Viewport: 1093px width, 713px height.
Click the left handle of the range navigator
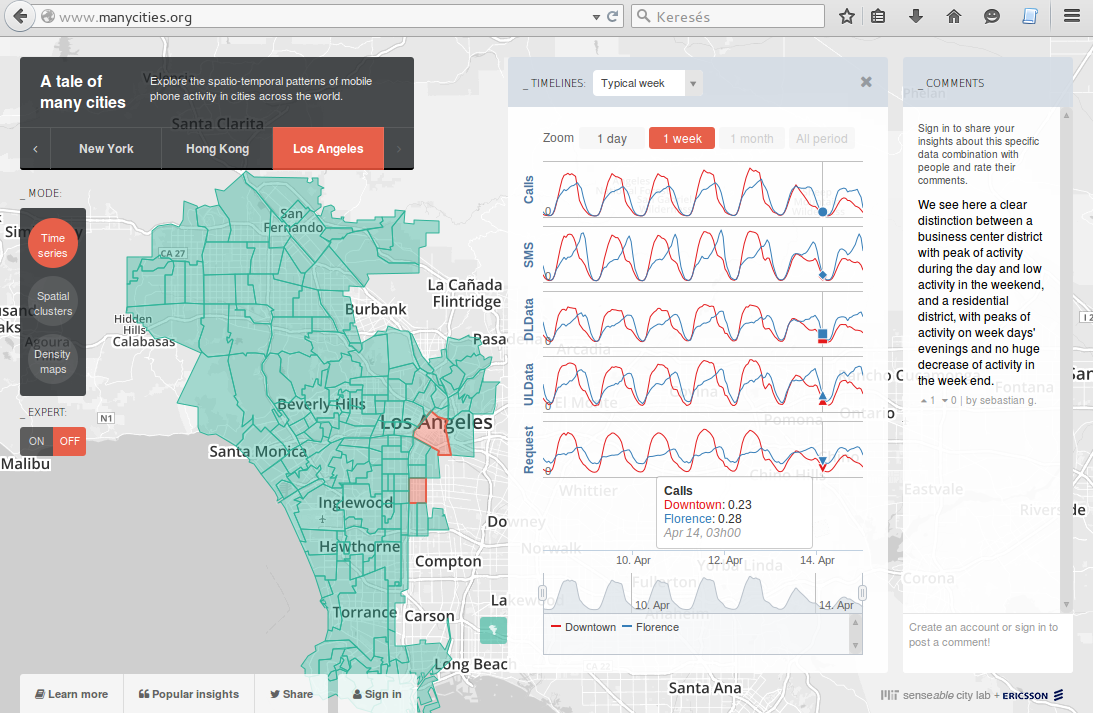[543, 593]
